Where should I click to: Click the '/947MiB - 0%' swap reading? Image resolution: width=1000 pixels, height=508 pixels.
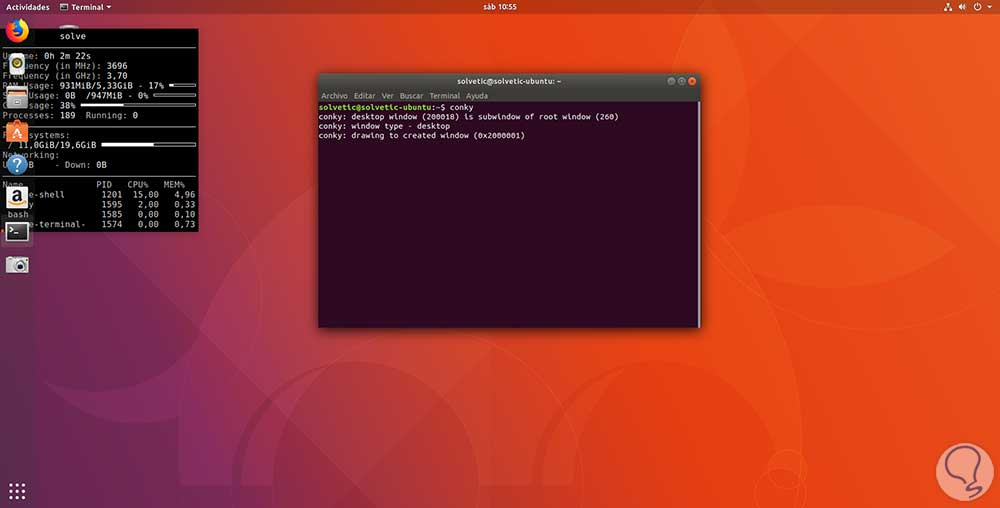tap(117, 96)
